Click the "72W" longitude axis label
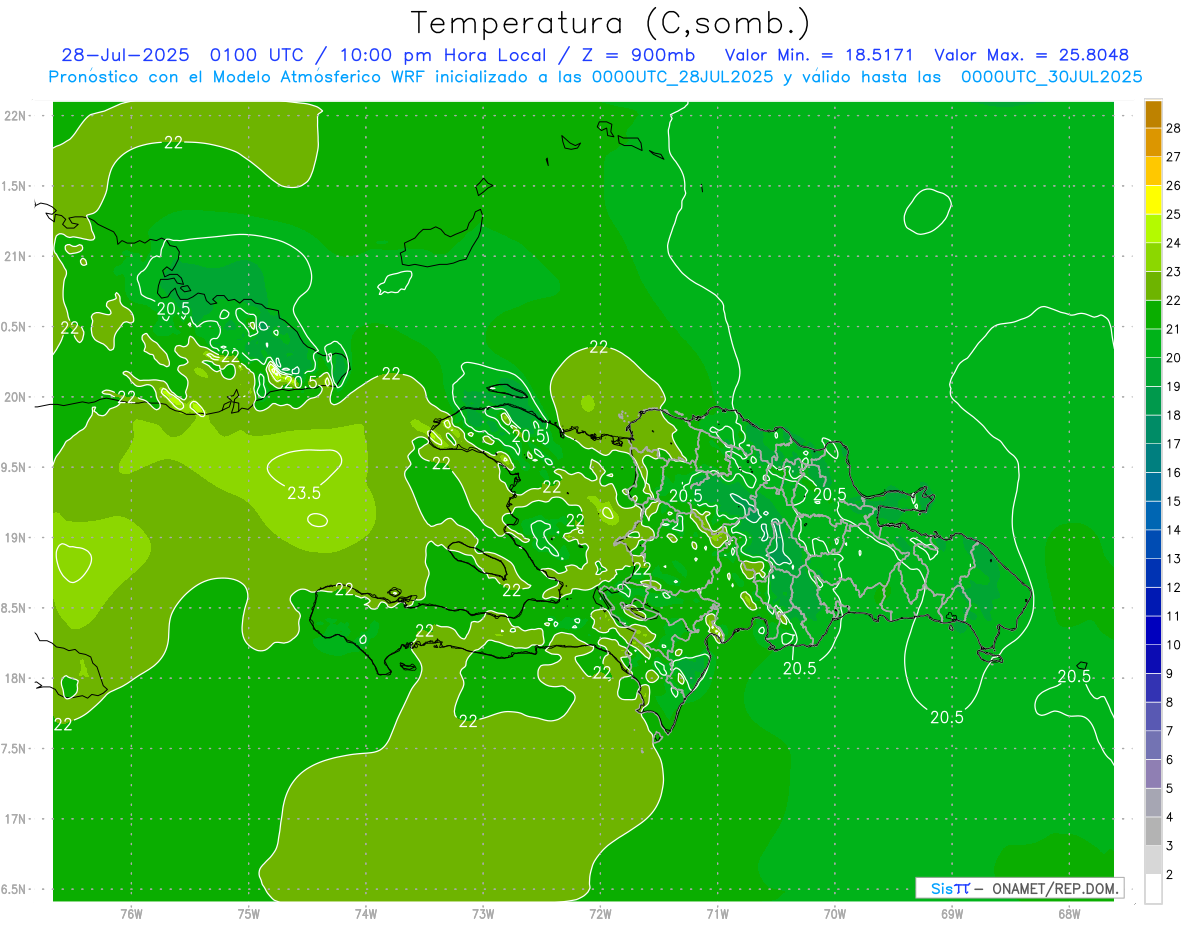The image size is (1200, 927). [x=600, y=914]
